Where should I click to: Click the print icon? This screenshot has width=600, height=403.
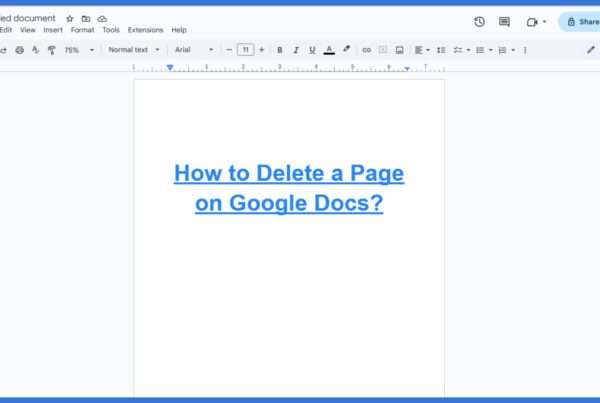coord(20,50)
